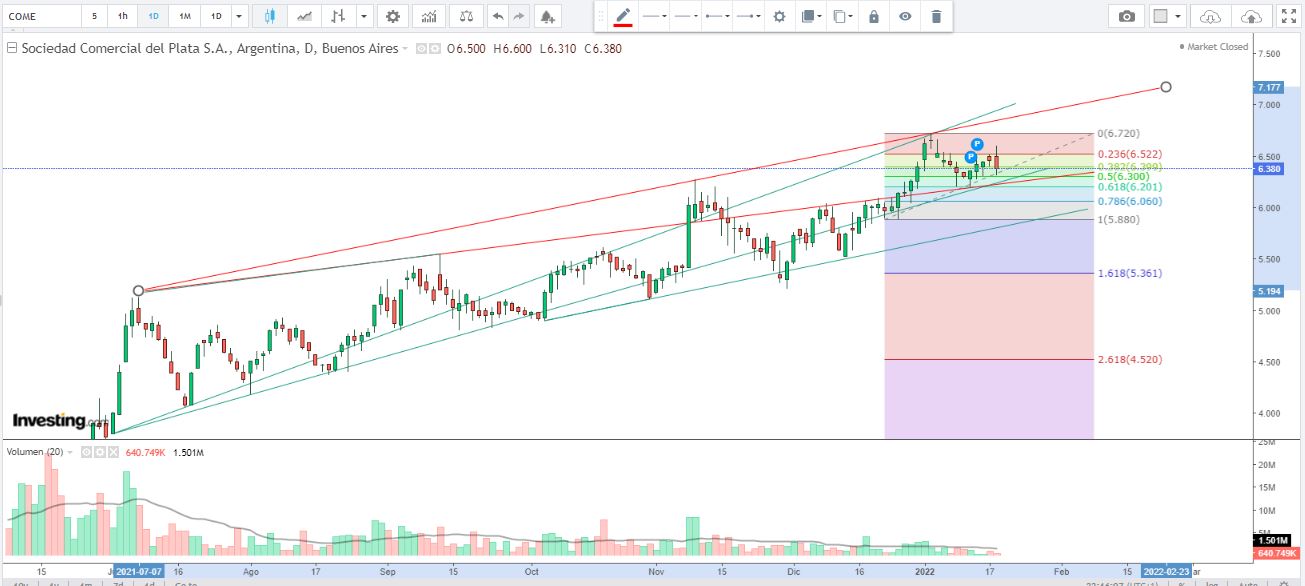The height and width of the screenshot is (586, 1305).
Task: Delete the selected drawing with the trash icon
Action: point(936,16)
